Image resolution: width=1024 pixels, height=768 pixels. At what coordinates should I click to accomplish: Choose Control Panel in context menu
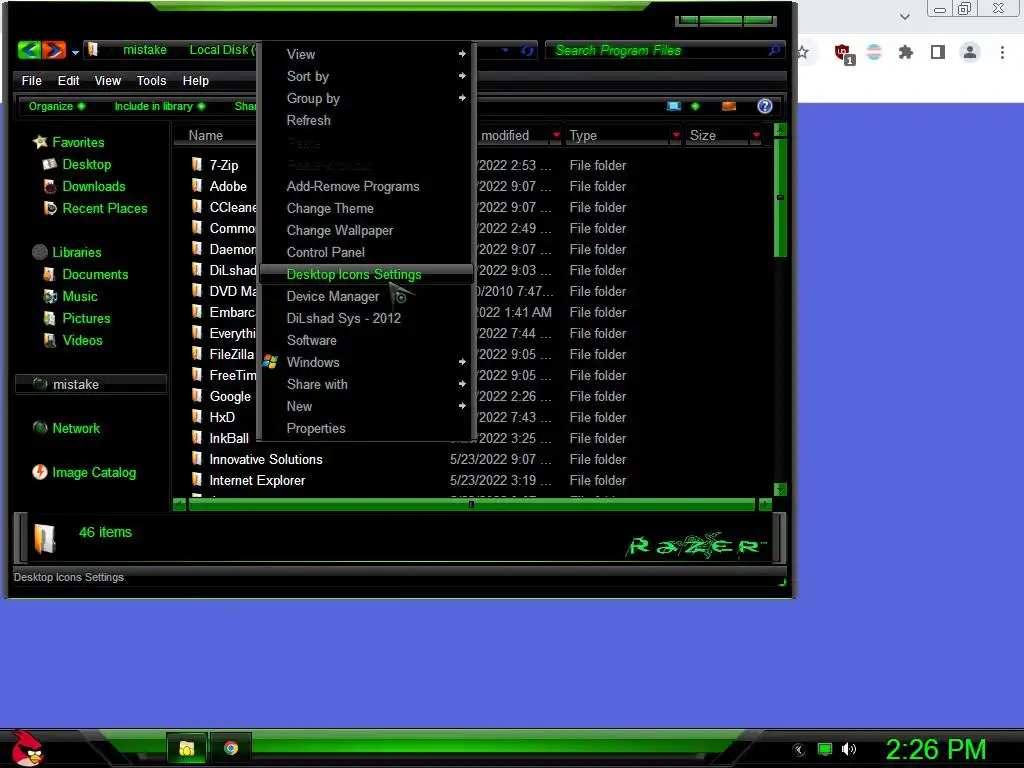click(x=366, y=252)
